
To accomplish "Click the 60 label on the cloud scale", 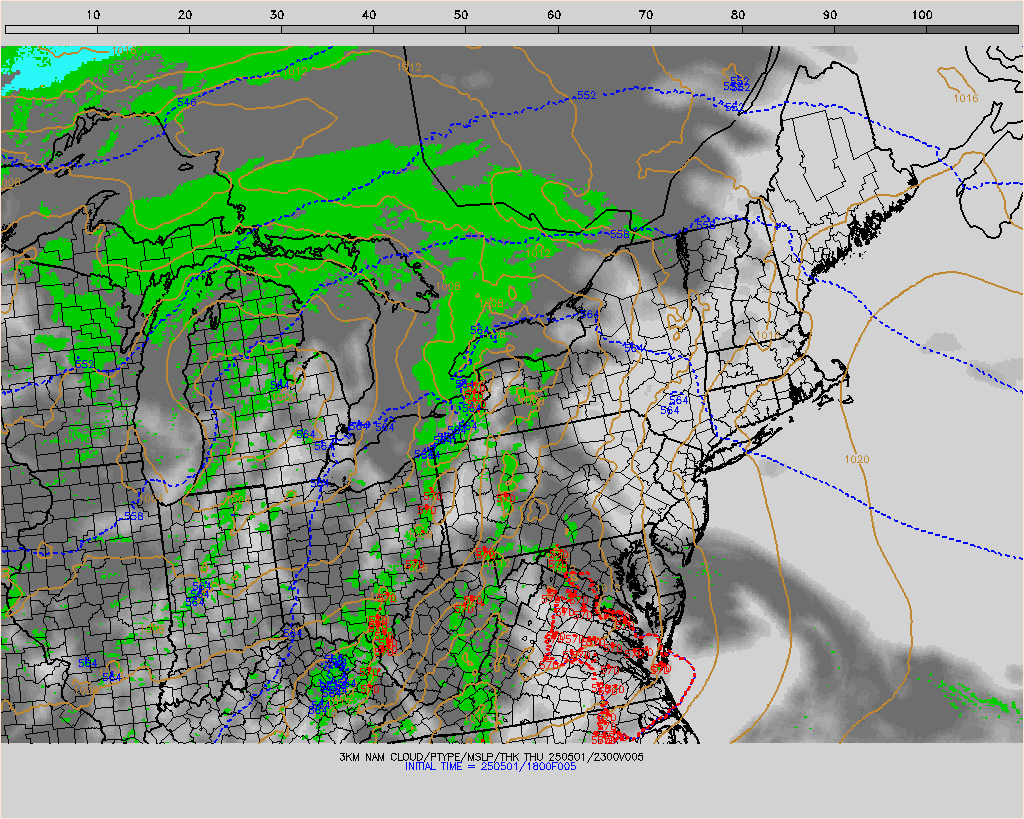I will [x=554, y=15].
